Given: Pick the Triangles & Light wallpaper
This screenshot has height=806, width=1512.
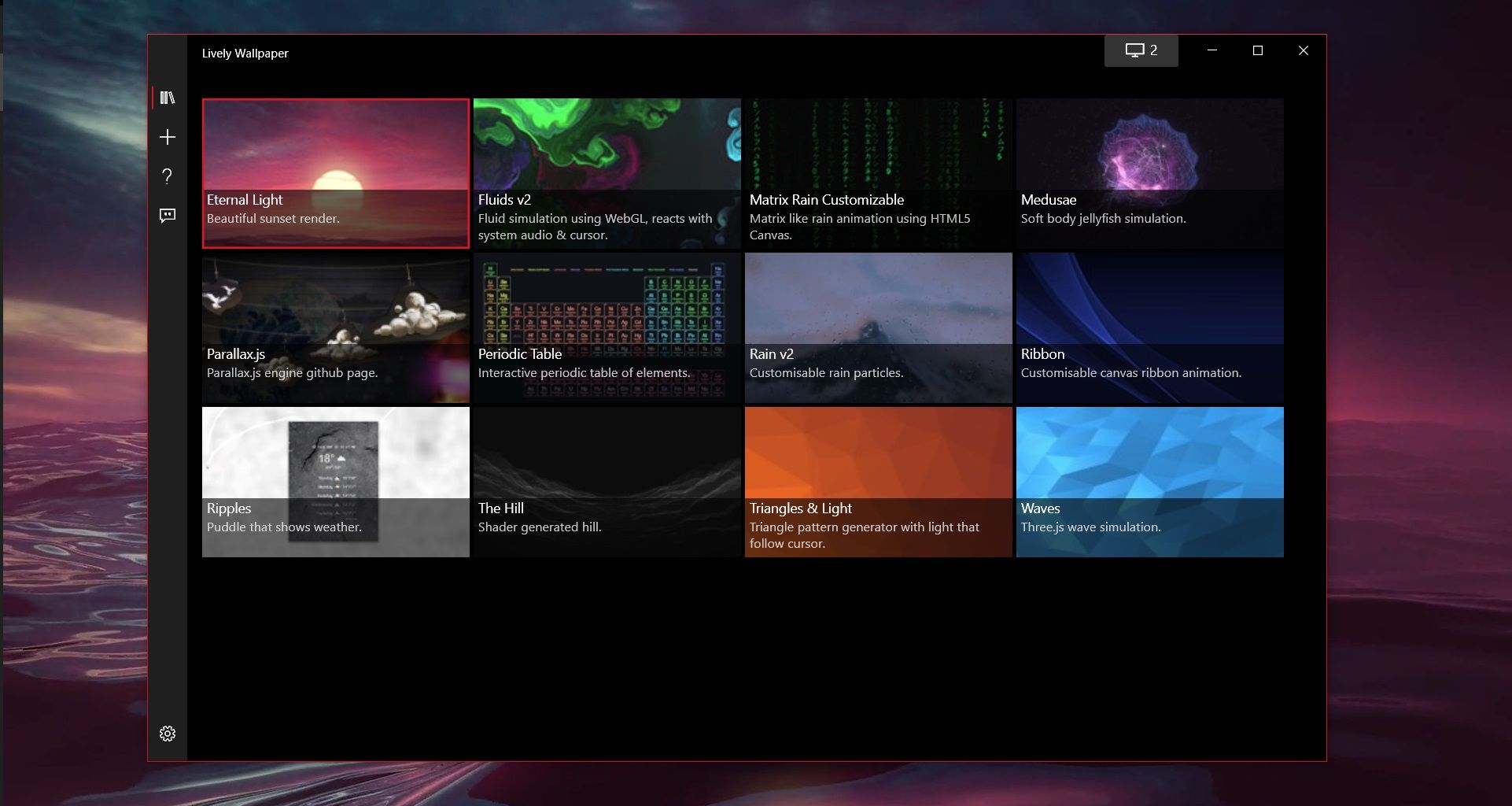Looking at the screenshot, I should (x=878, y=482).
